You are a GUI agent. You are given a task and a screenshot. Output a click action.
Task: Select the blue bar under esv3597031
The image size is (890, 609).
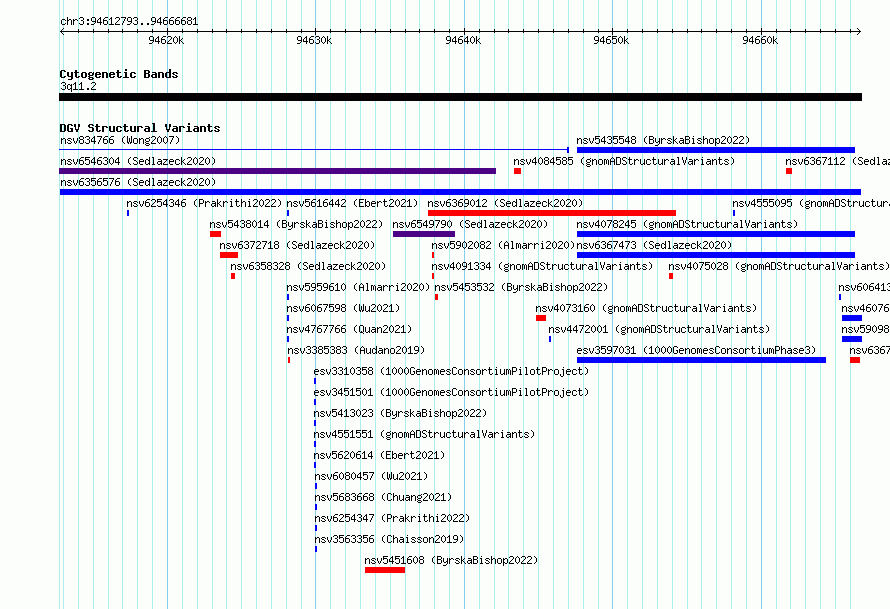(x=702, y=360)
